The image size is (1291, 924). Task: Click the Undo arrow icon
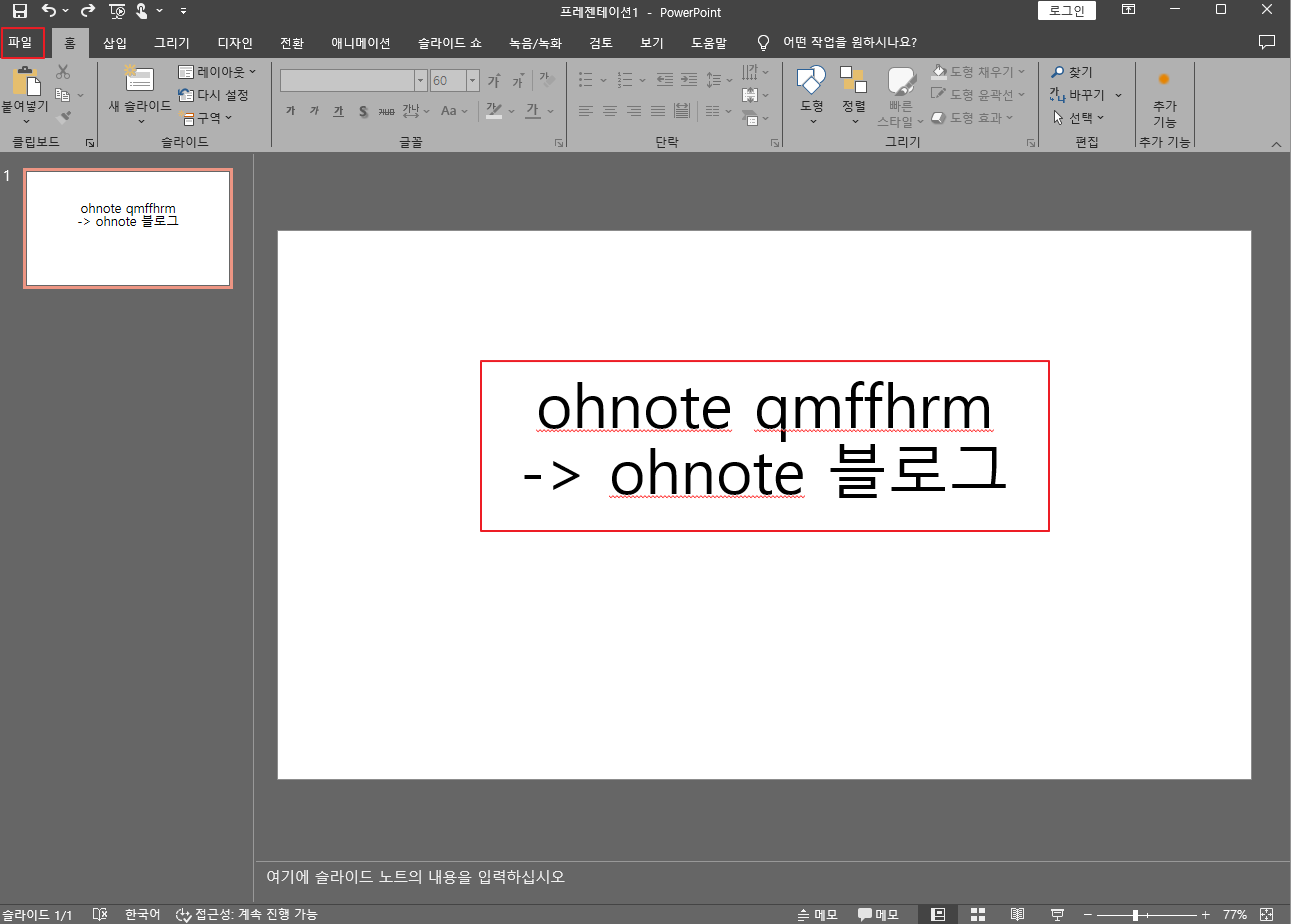tap(48, 11)
